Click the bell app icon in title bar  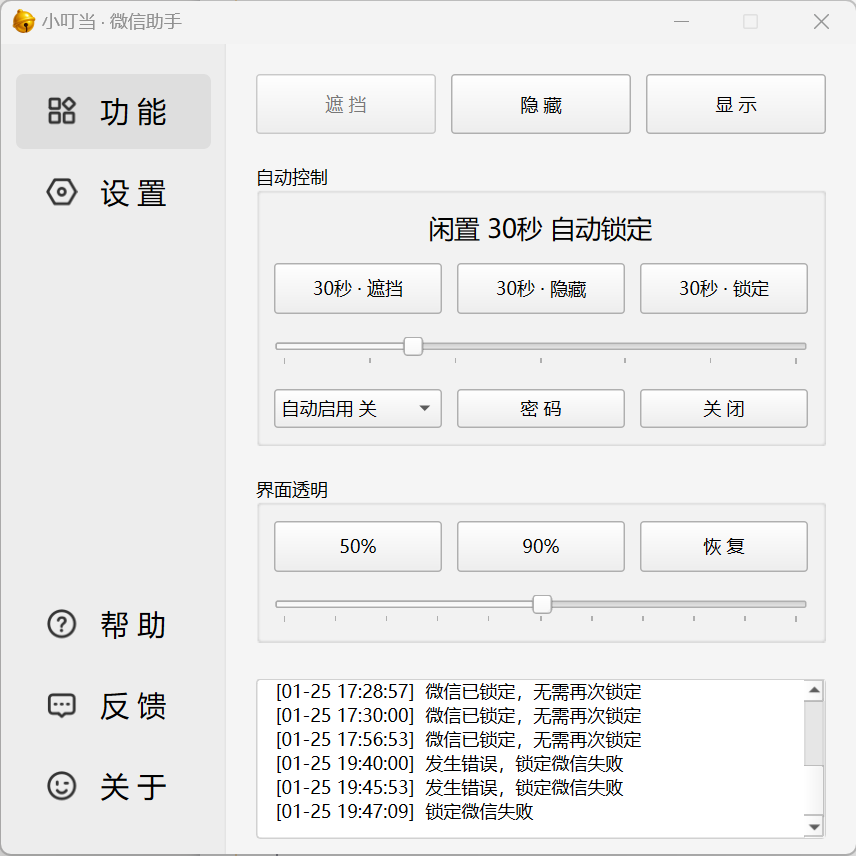click(x=23, y=22)
